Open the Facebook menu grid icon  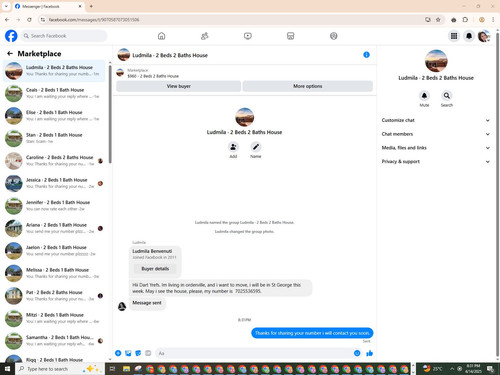point(454,36)
